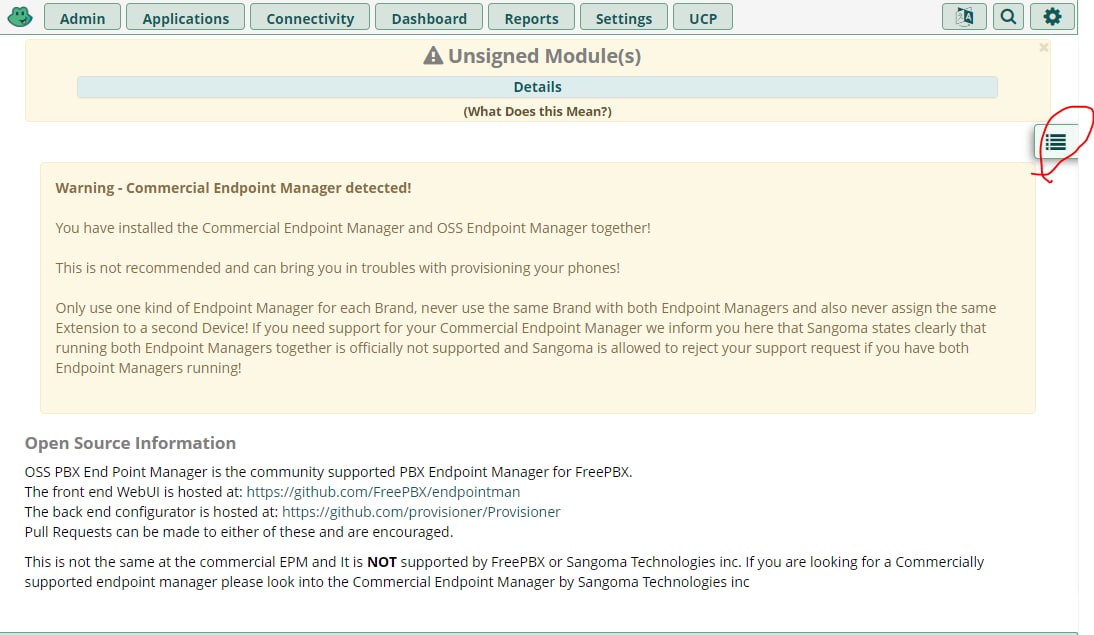Viewport: 1094px width, 635px height.
Task: Open the gear settings icon
Action: [x=1052, y=17]
